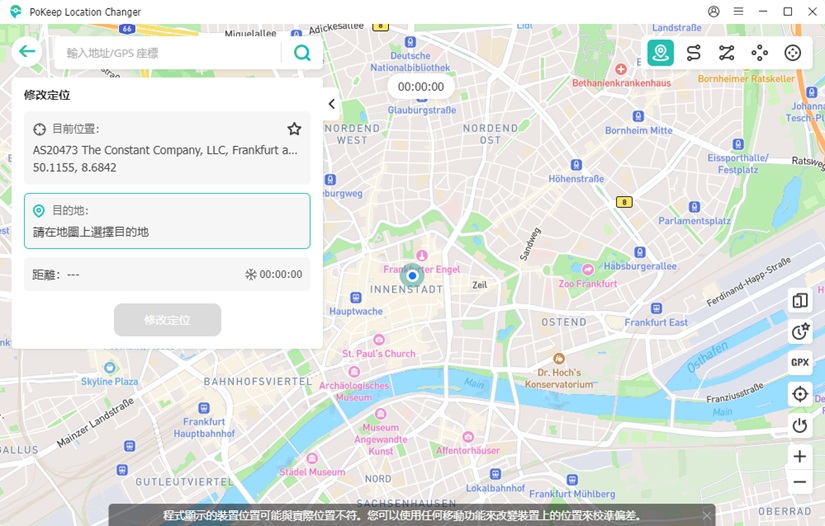The height and width of the screenshot is (526, 825).
Task: Favorite the current location with star
Action: (294, 129)
